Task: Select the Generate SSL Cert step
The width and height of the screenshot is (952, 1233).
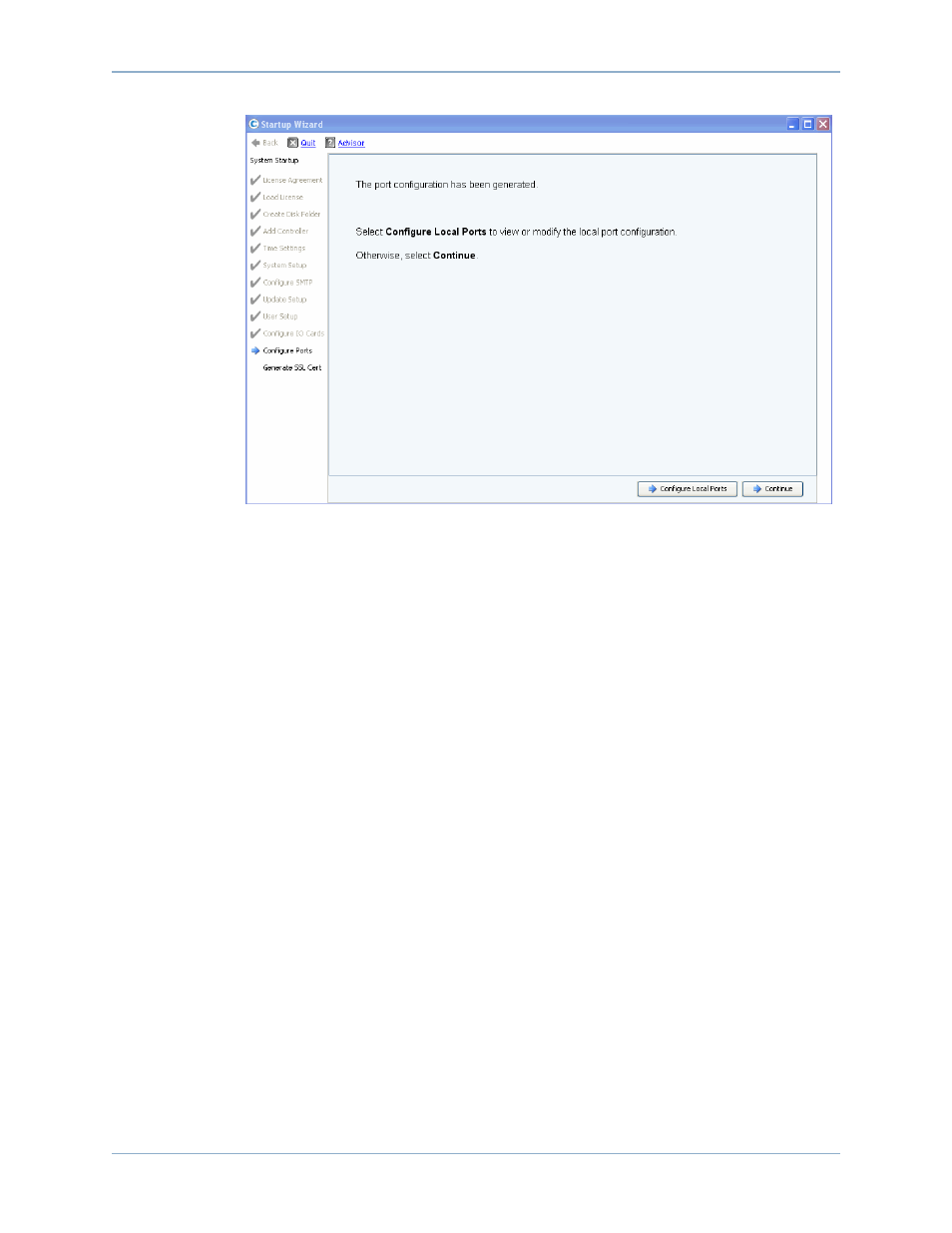Action: click(292, 367)
